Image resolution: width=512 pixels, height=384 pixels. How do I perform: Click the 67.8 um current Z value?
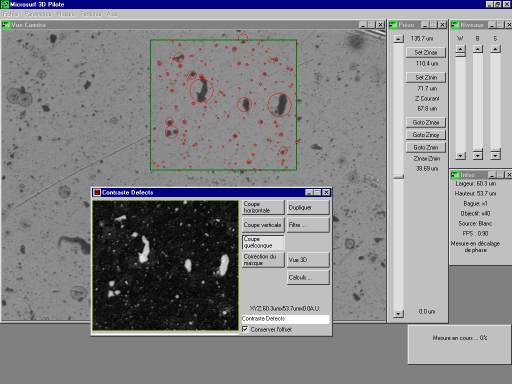427,109
